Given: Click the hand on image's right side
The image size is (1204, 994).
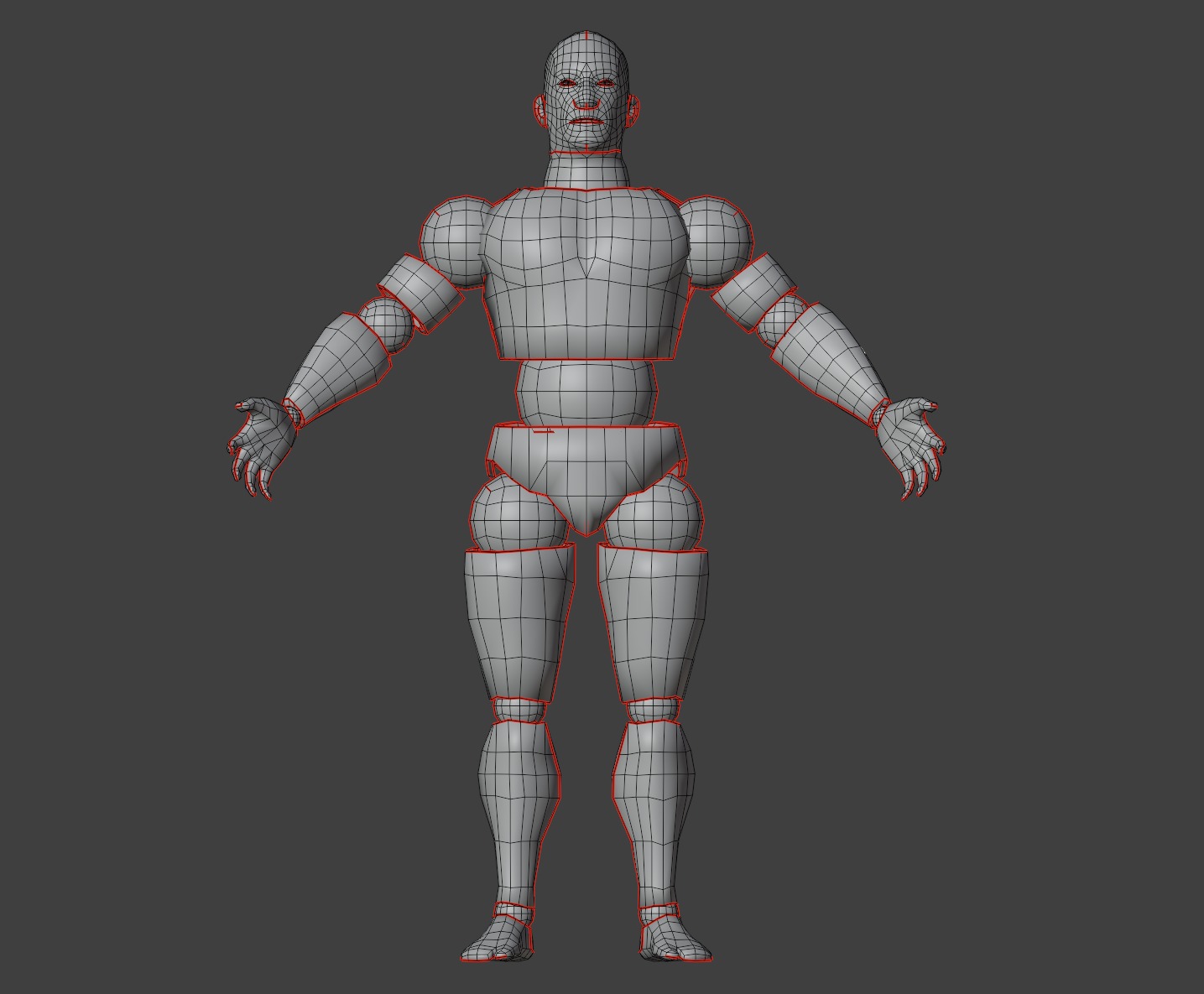Looking at the screenshot, I should tap(909, 445).
